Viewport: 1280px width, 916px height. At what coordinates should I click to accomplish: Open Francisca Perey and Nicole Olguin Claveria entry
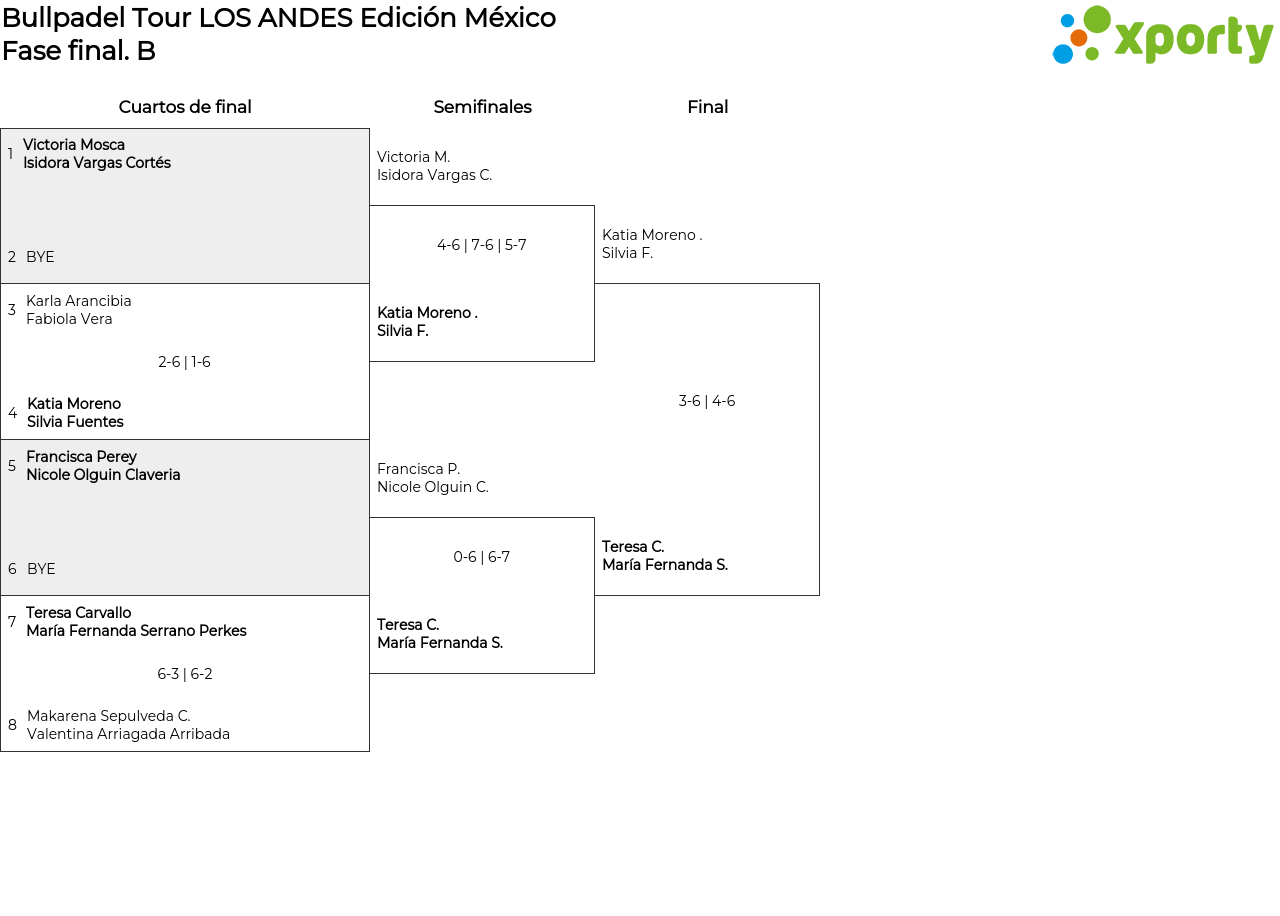click(103, 466)
